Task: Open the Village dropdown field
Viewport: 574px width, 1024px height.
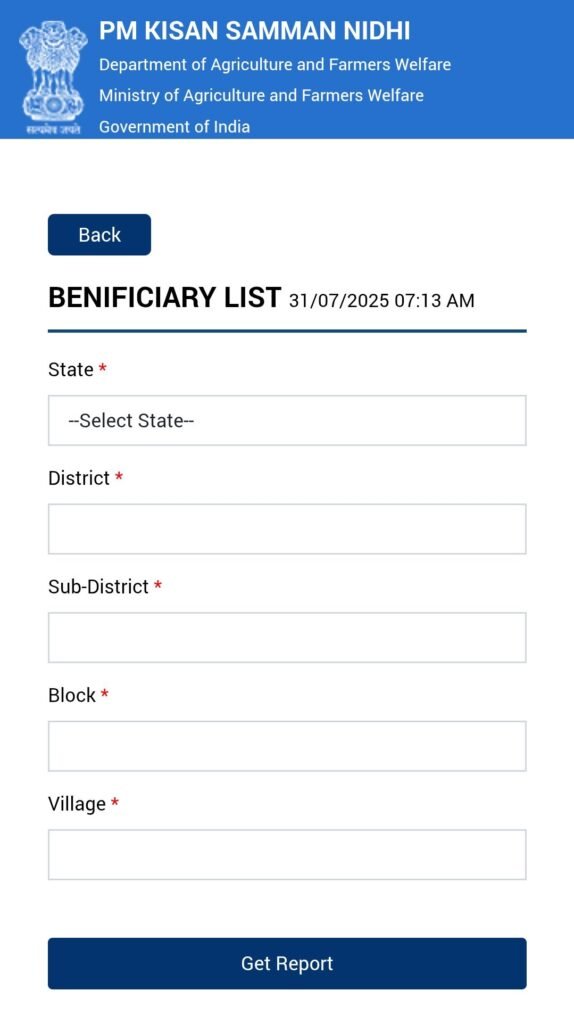Action: coord(287,855)
